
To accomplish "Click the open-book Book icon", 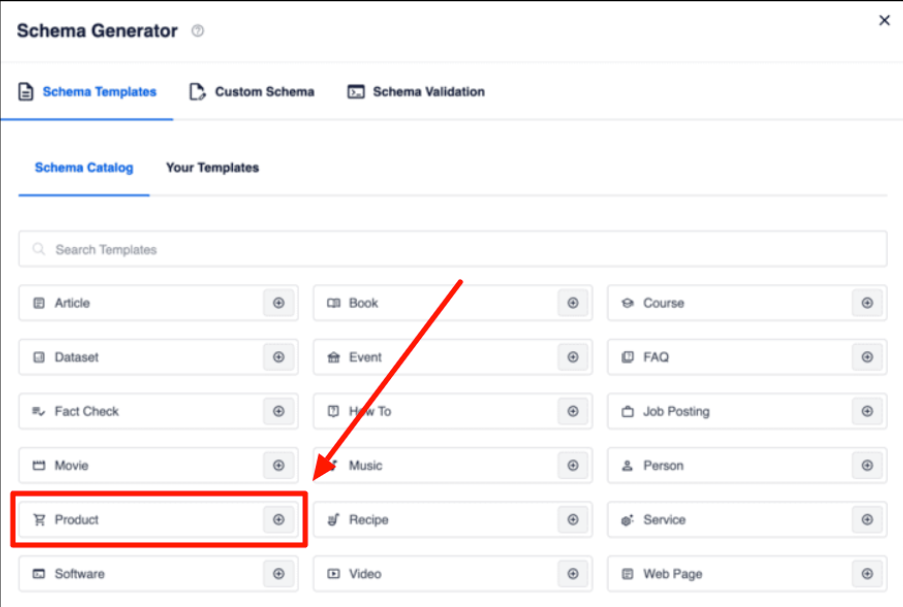I will 333,303.
